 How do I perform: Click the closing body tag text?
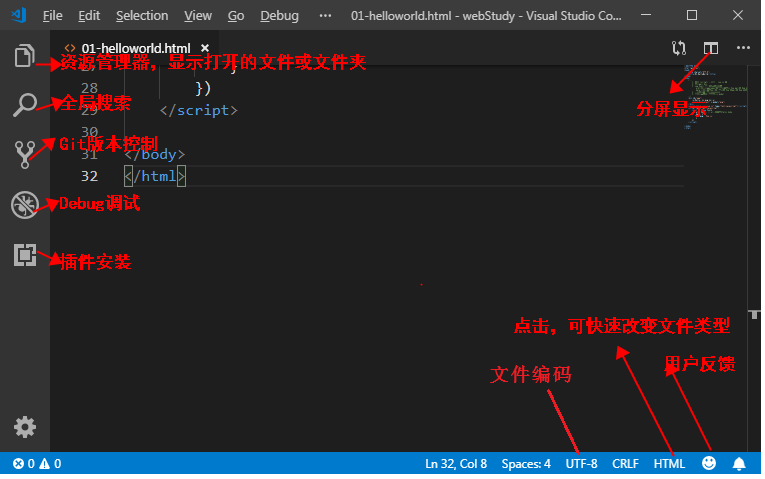[155, 154]
